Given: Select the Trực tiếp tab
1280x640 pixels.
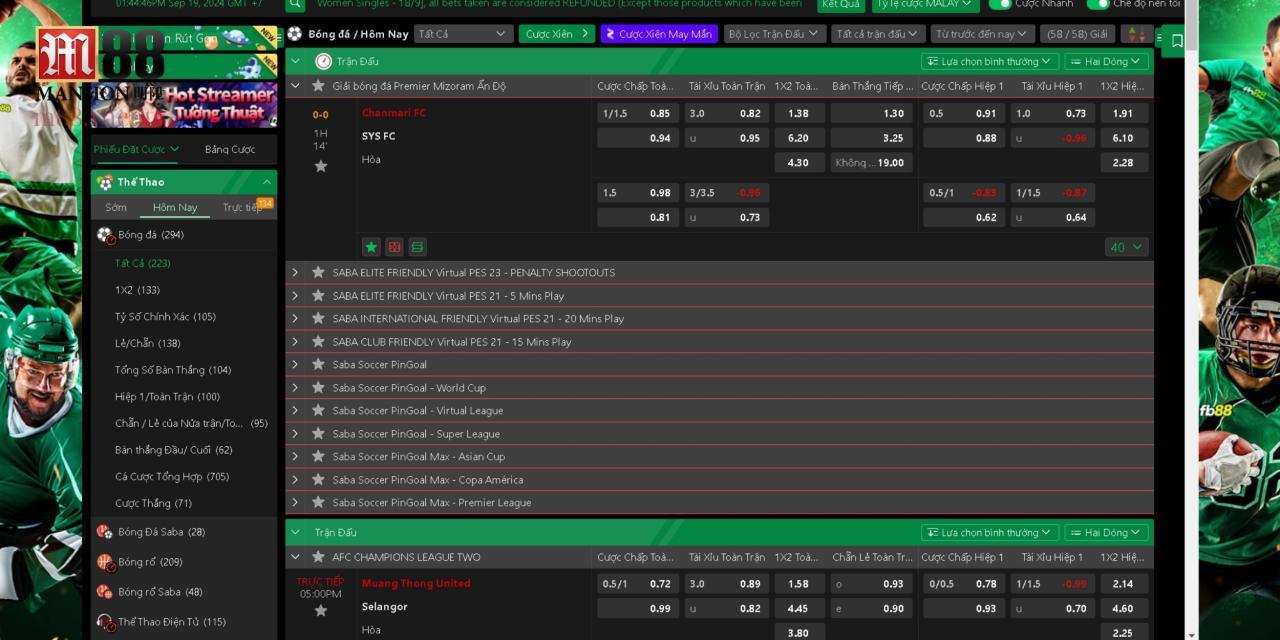Looking at the screenshot, I should point(241,207).
